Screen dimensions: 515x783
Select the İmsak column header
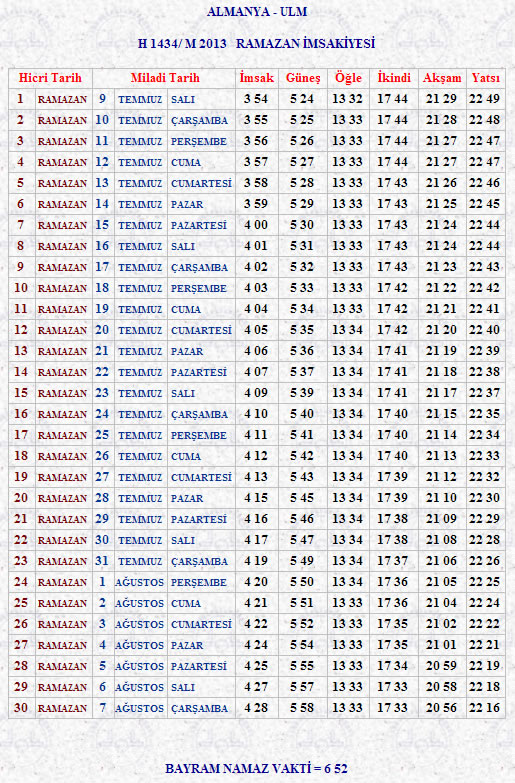click(257, 78)
